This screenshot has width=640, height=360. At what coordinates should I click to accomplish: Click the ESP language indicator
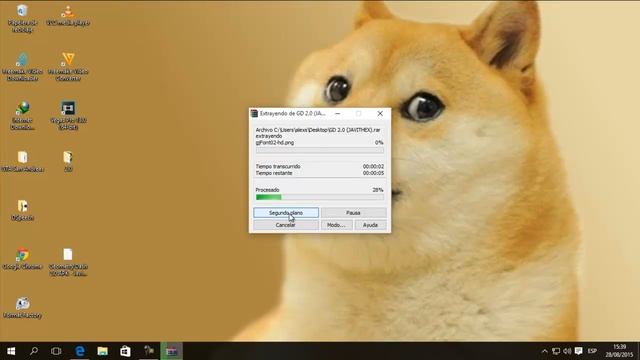click(x=592, y=351)
